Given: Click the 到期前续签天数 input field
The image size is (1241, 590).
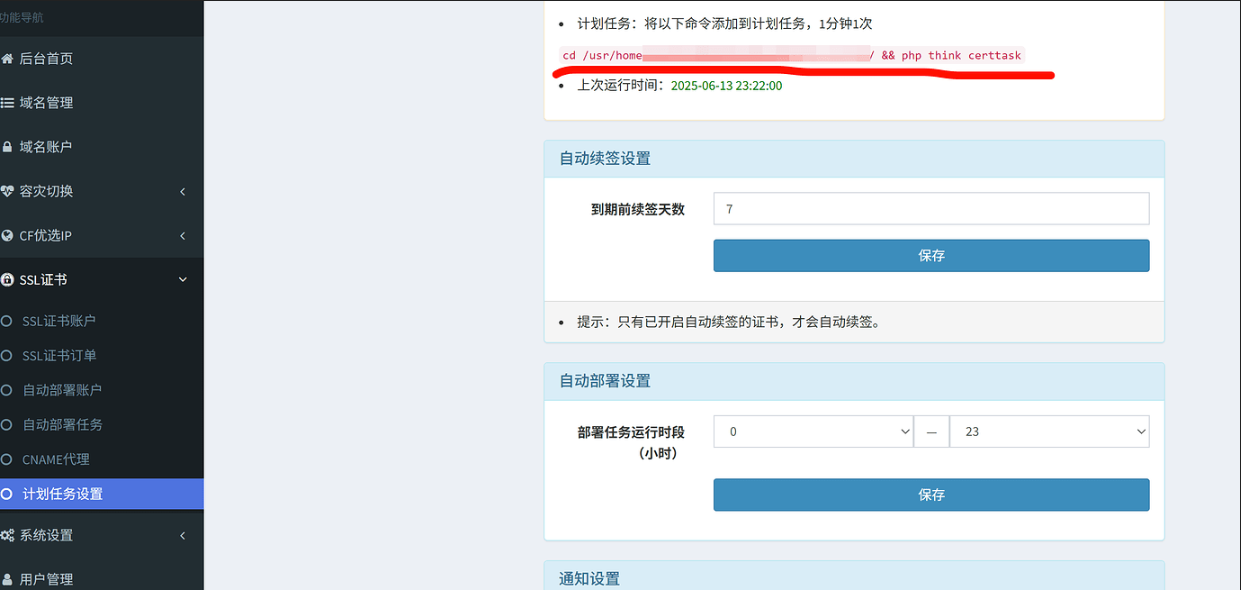Looking at the screenshot, I should tap(930, 209).
